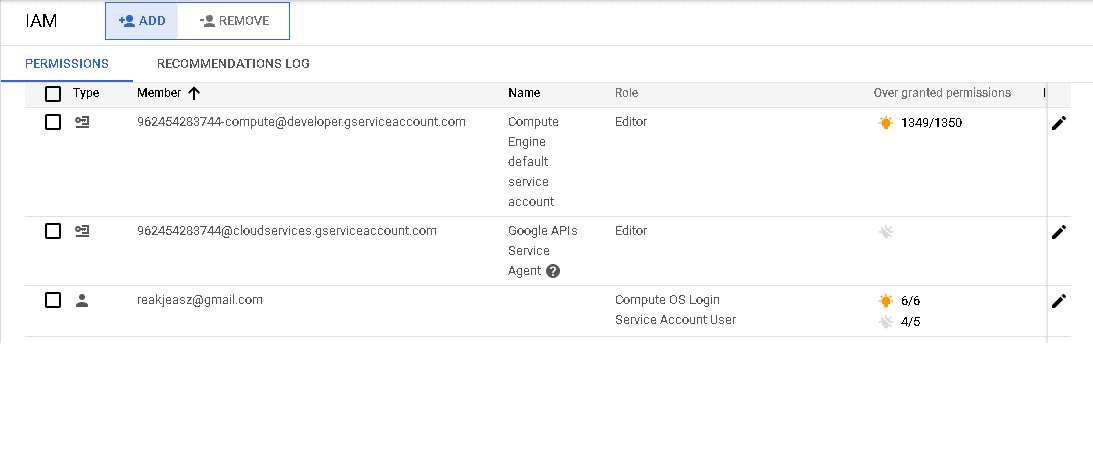
Task: Select the reakjeasz@gmail.com row checkbox
Action: click(53, 300)
